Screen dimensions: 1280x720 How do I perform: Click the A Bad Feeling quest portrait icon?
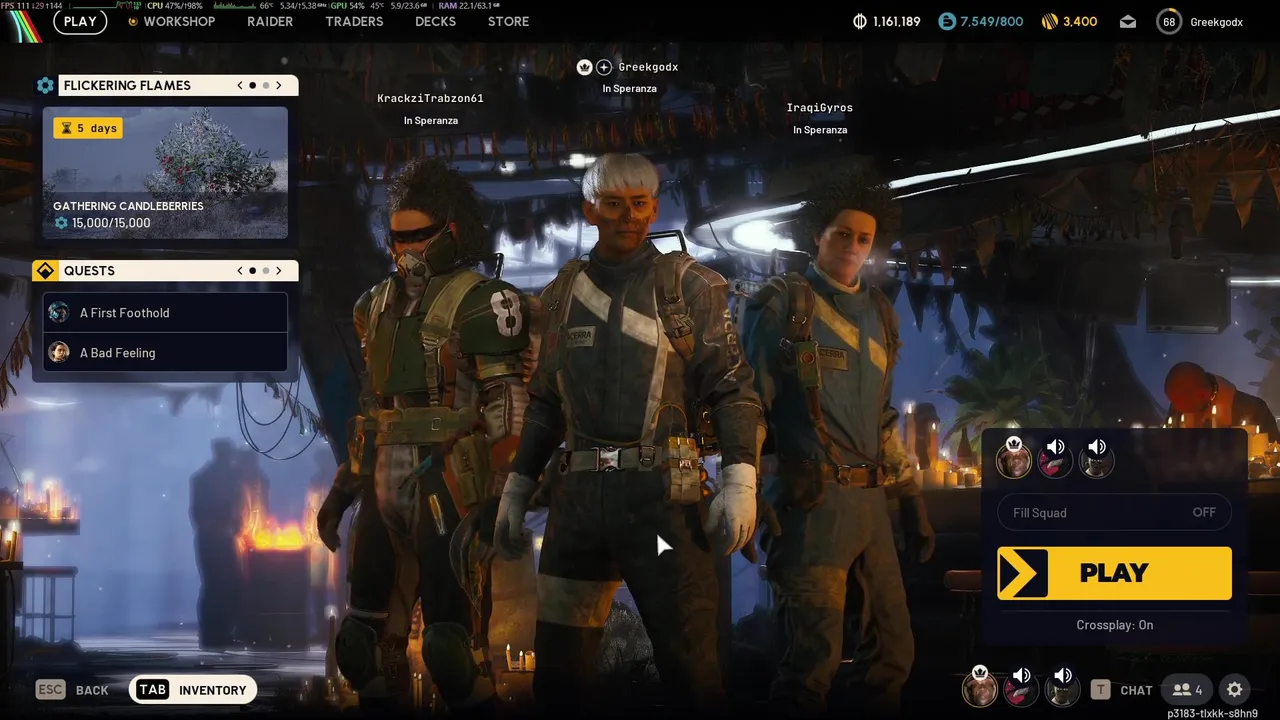(59, 352)
